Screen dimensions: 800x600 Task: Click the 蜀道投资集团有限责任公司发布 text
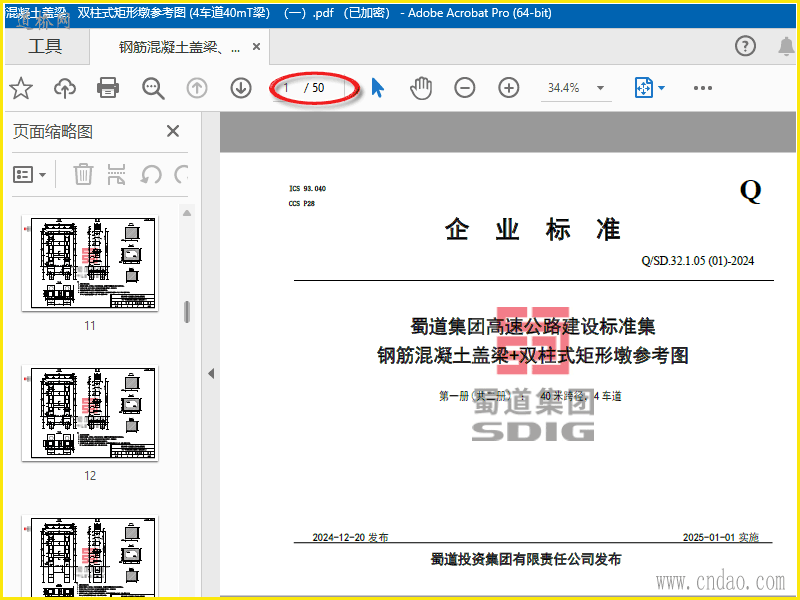526,560
